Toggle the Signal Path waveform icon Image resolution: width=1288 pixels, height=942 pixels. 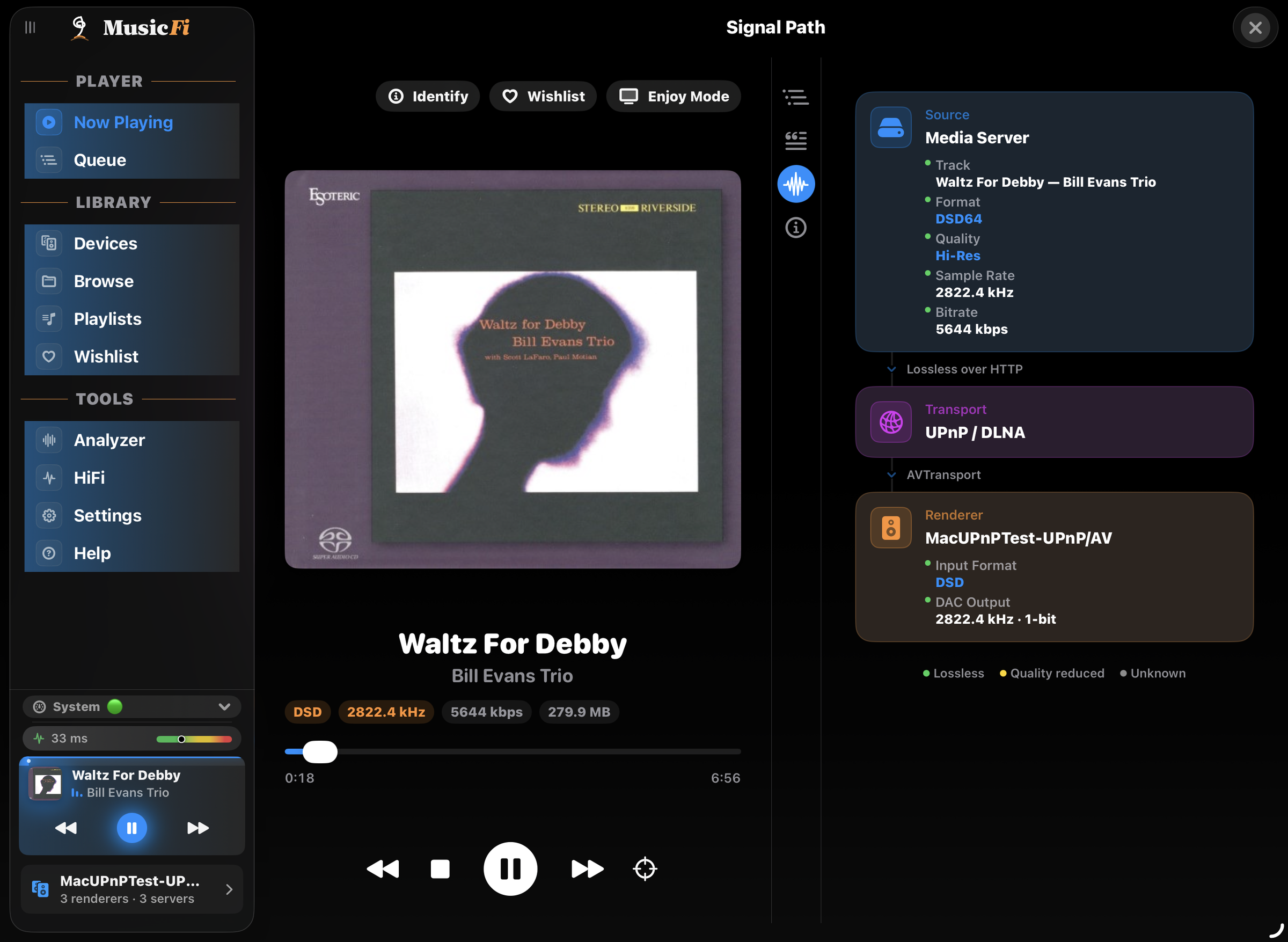(x=796, y=184)
